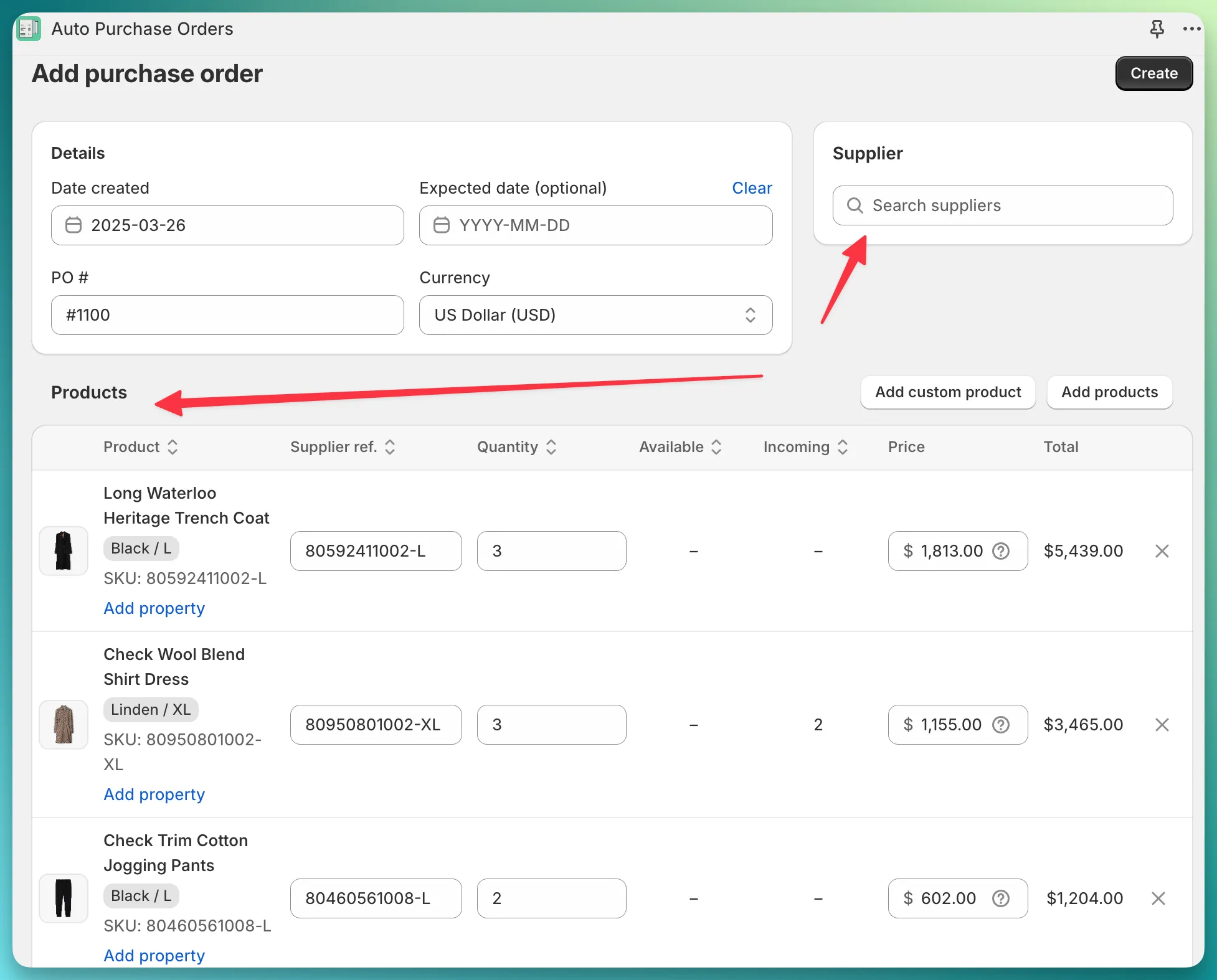Click help icon beside price 602.00

tap(1001, 898)
